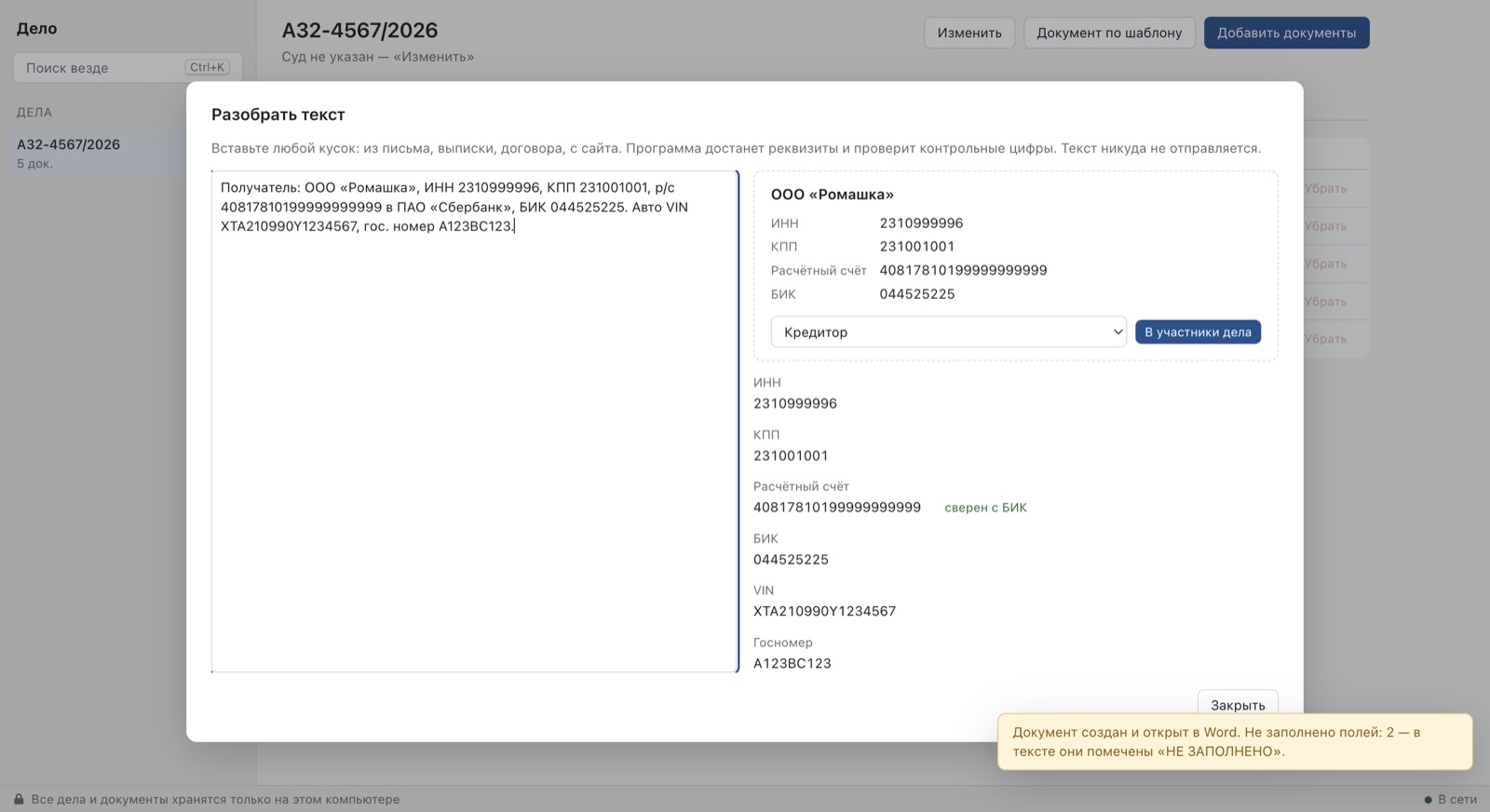Click the standalone ИНН value below card
This screenshot has width=1490, height=812.
point(794,403)
